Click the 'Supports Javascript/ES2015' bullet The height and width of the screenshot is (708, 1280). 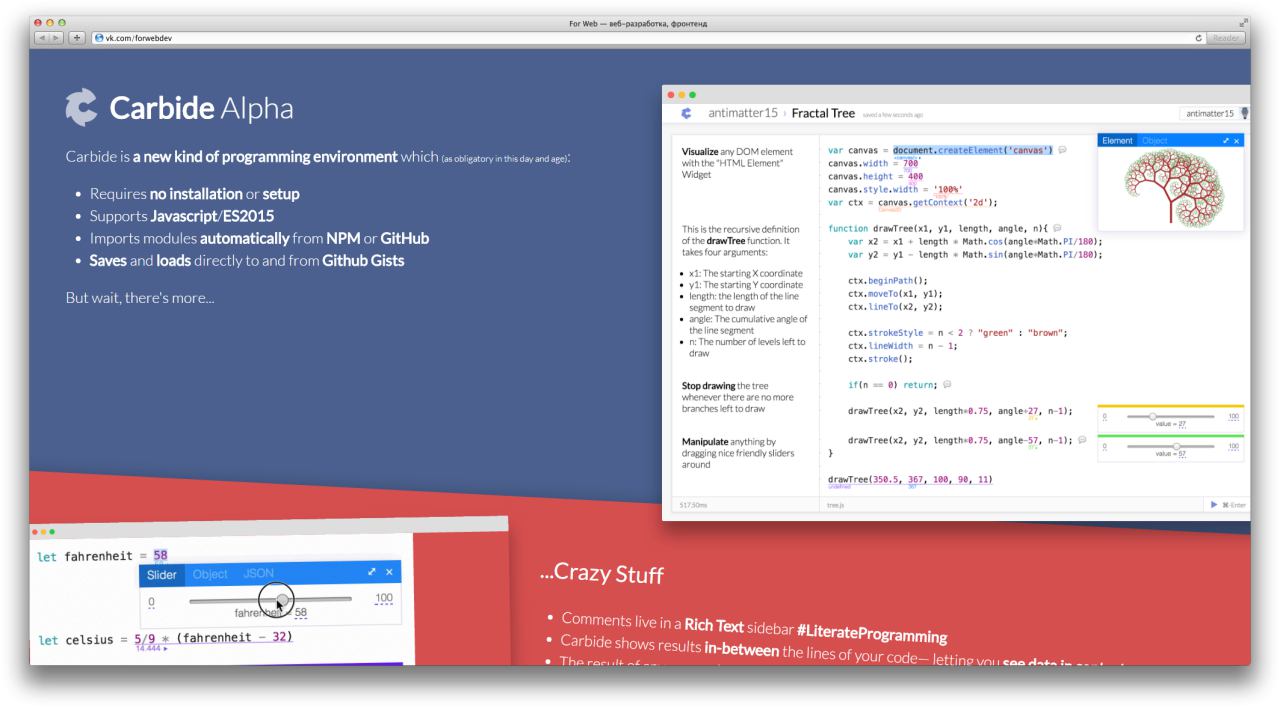pos(182,216)
